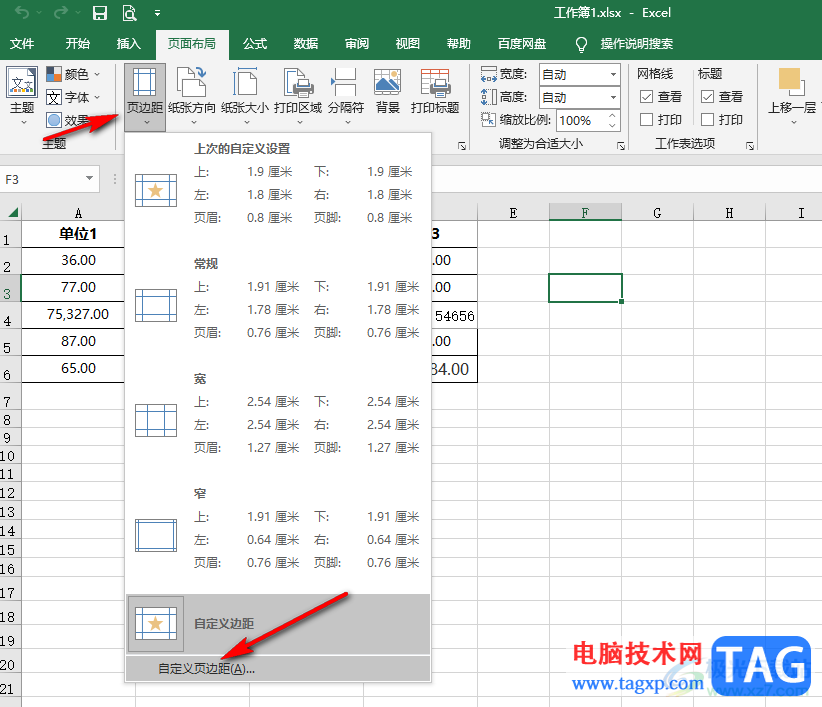Click the Name Box showing F3
This screenshot has height=707, width=822.
(42, 179)
